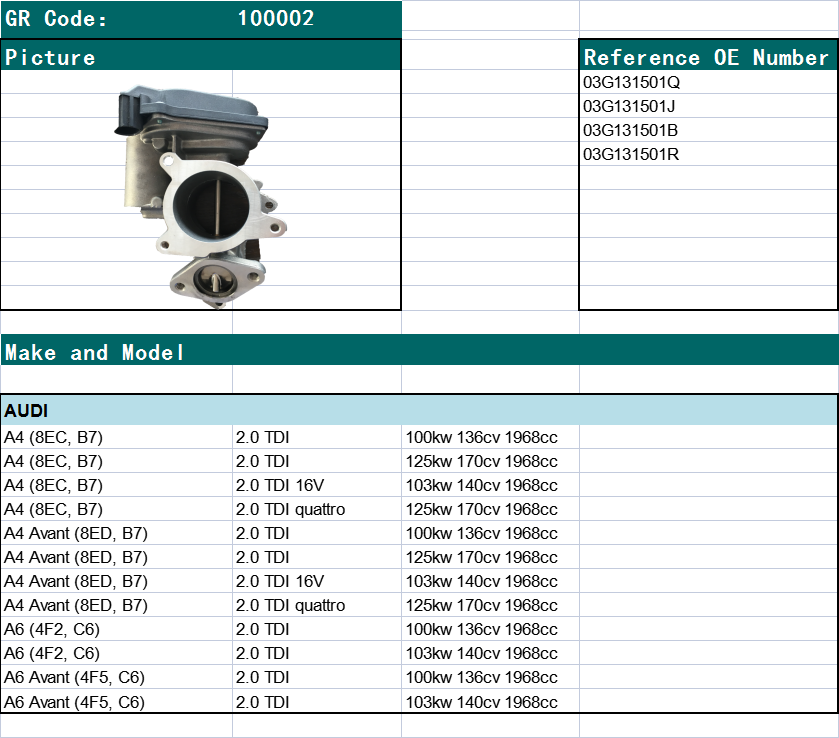Select the AUDI make heading row

419,410
